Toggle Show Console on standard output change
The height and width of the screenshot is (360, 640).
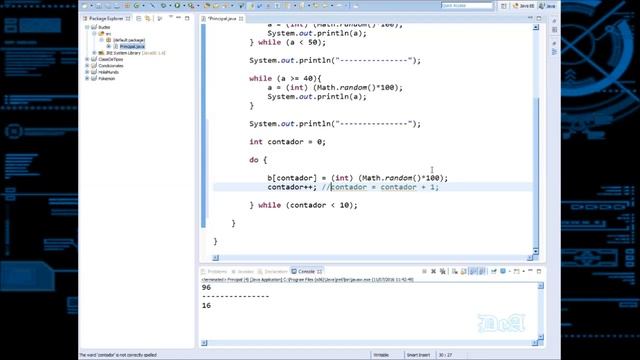click(x=473, y=271)
